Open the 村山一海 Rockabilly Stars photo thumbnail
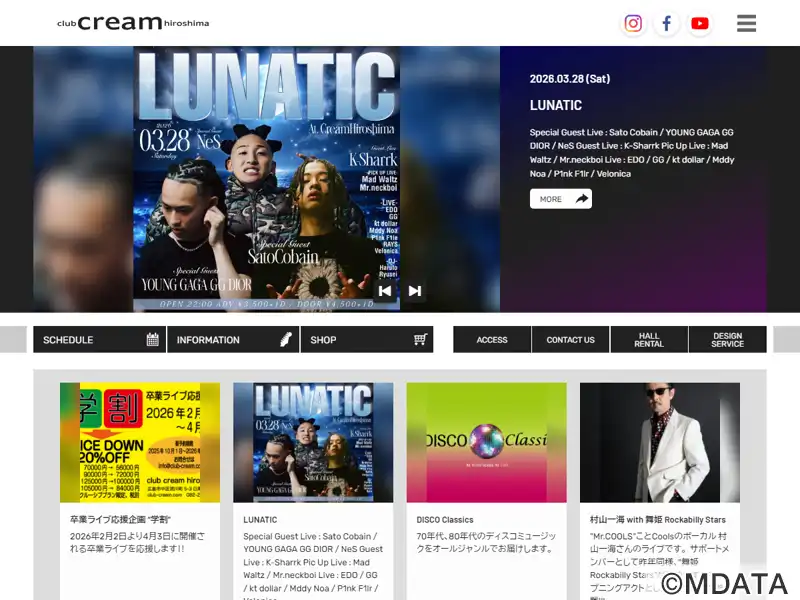The image size is (800, 600). (x=660, y=443)
